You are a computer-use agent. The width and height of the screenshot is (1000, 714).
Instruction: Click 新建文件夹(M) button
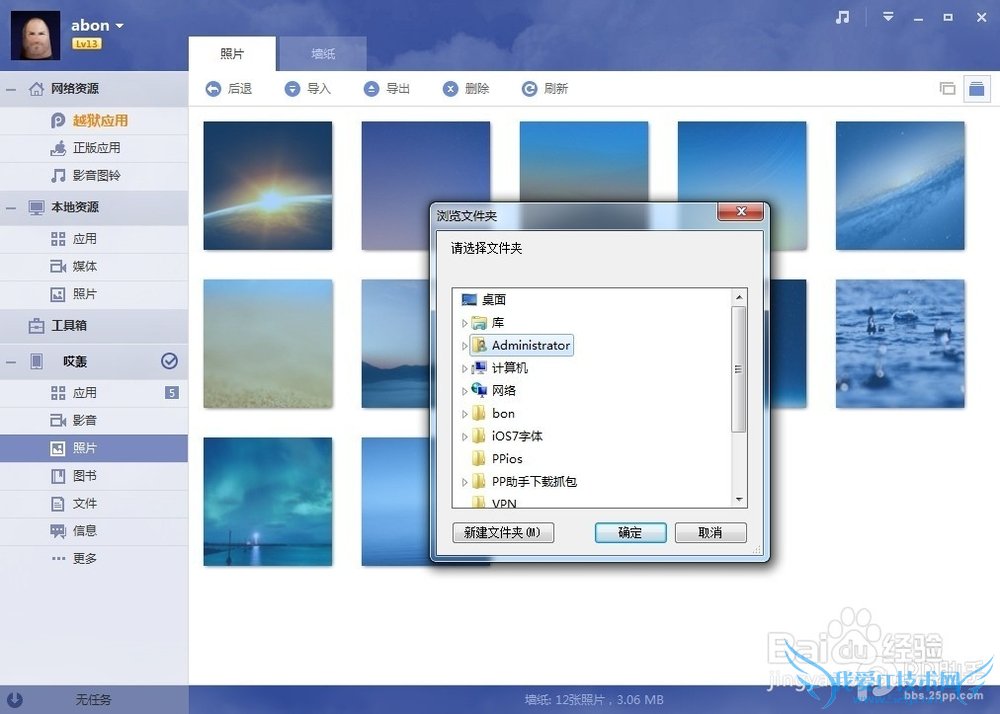point(503,532)
